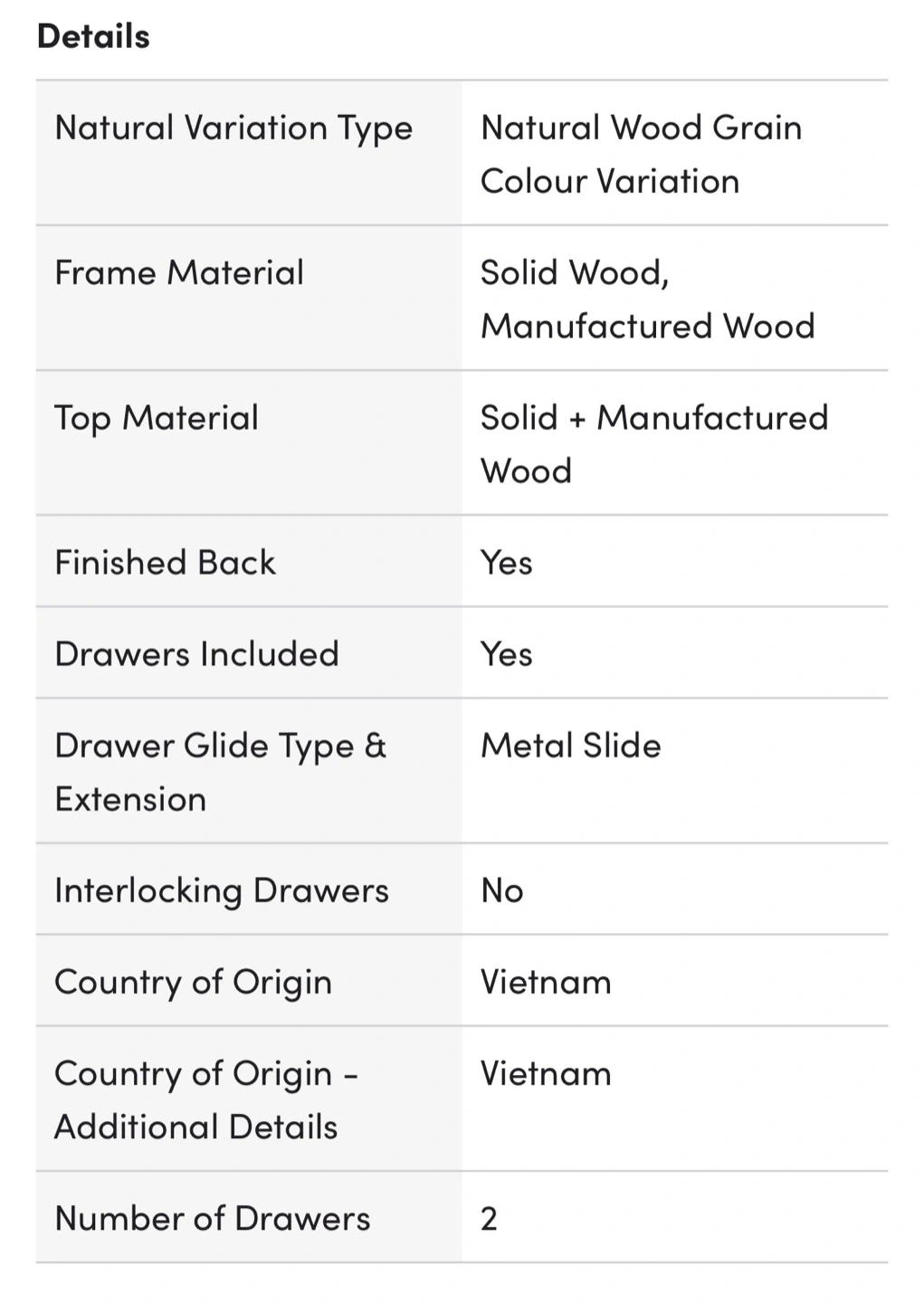The width and height of the screenshot is (924, 1303).
Task: Select the No value for Interlocking Drawers
Action: (501, 891)
